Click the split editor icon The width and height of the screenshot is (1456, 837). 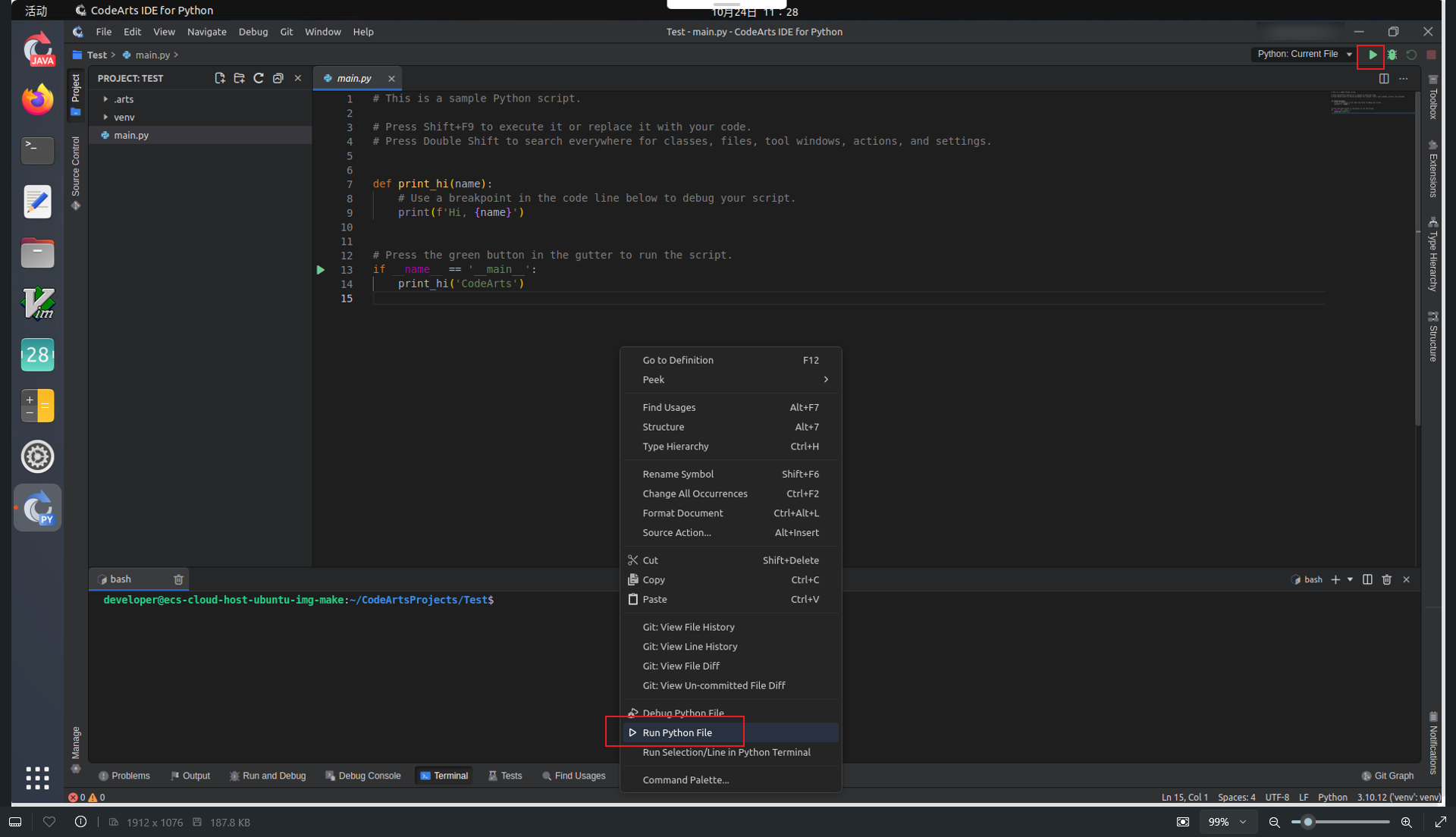click(x=1384, y=78)
